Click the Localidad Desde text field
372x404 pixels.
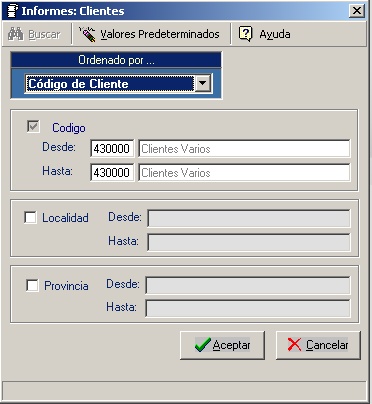(x=249, y=218)
